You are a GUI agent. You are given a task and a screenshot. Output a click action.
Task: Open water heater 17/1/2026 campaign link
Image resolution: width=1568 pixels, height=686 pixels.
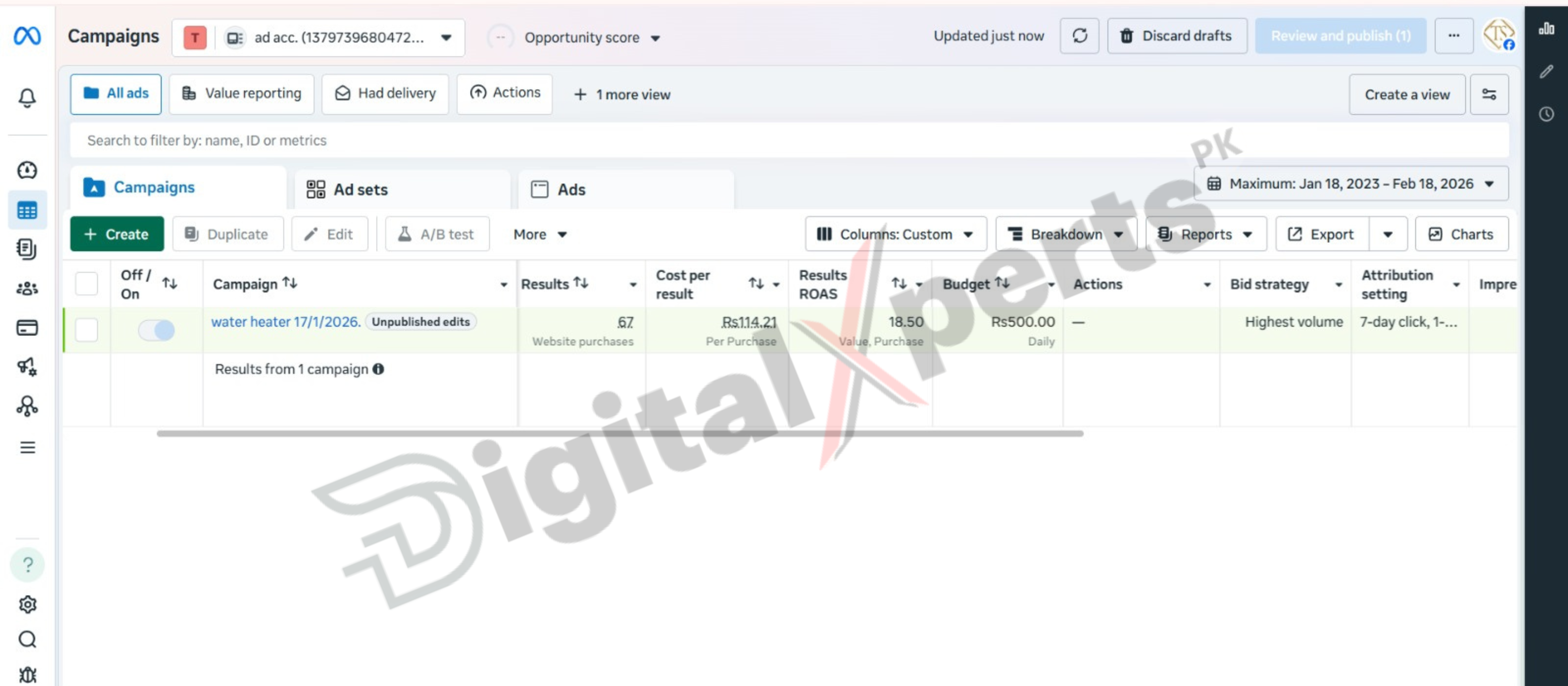coord(285,322)
